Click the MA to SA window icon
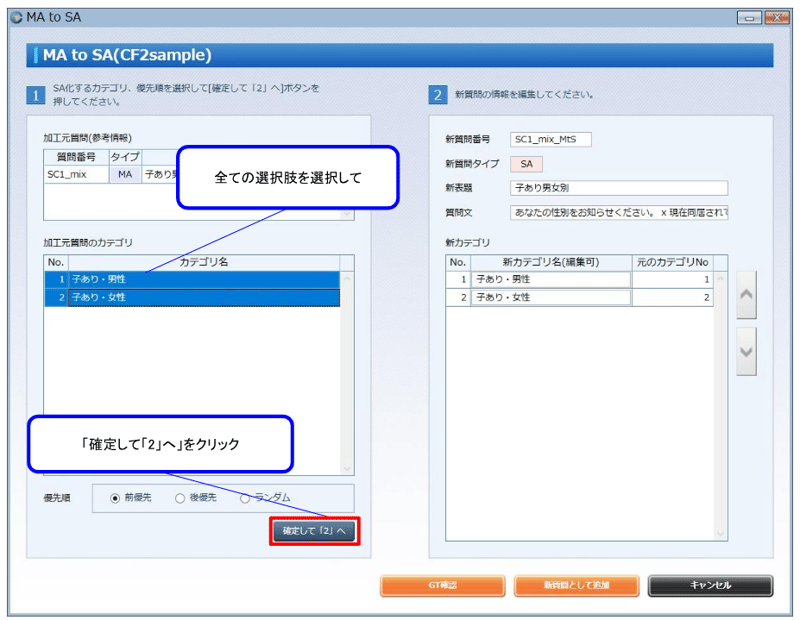Image resolution: width=800 pixels, height=620 pixels. click(x=14, y=17)
